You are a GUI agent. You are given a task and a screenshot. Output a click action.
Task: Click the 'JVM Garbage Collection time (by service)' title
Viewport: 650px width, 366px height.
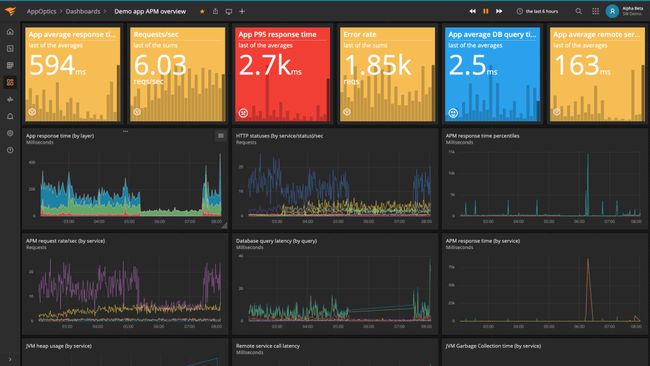493,346
